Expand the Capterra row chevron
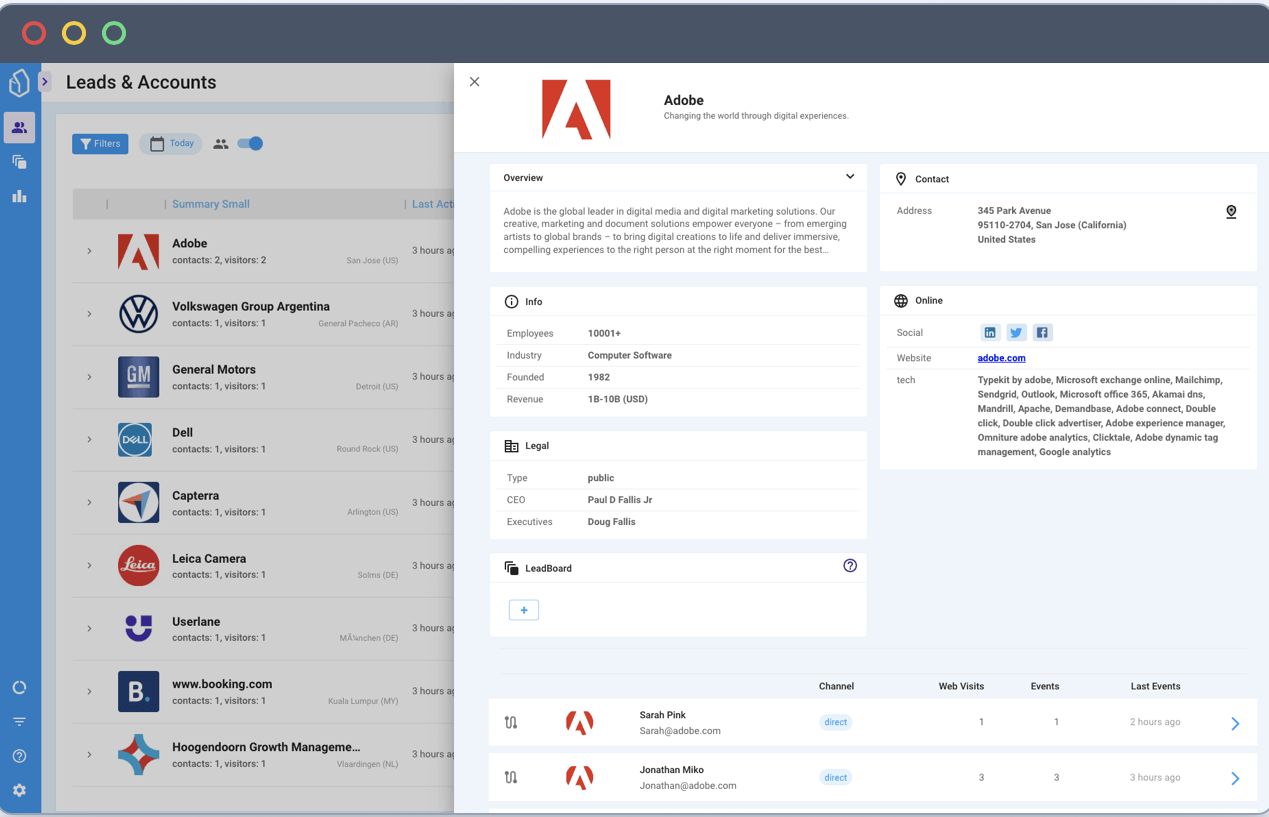The width and height of the screenshot is (1269, 817). click(89, 503)
